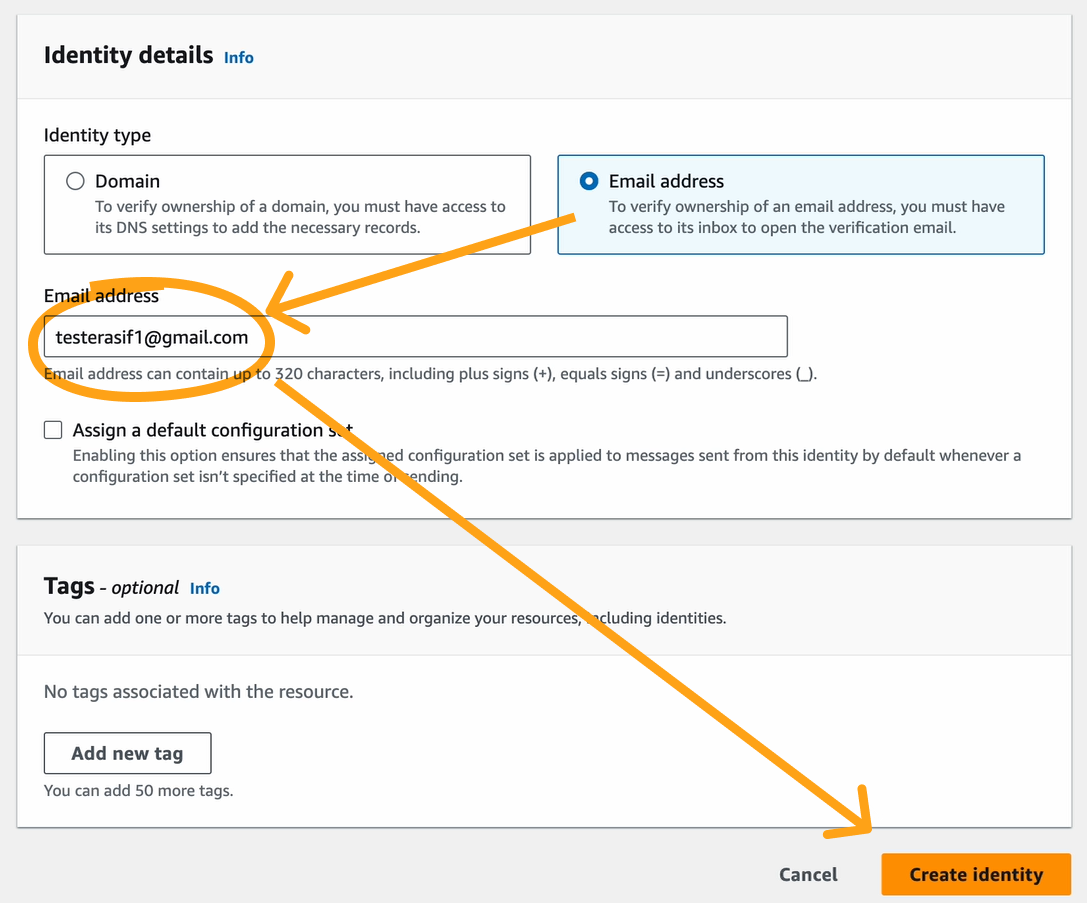Click 'No tags associated with the resource' text
This screenshot has height=903, width=1087.
198,691
